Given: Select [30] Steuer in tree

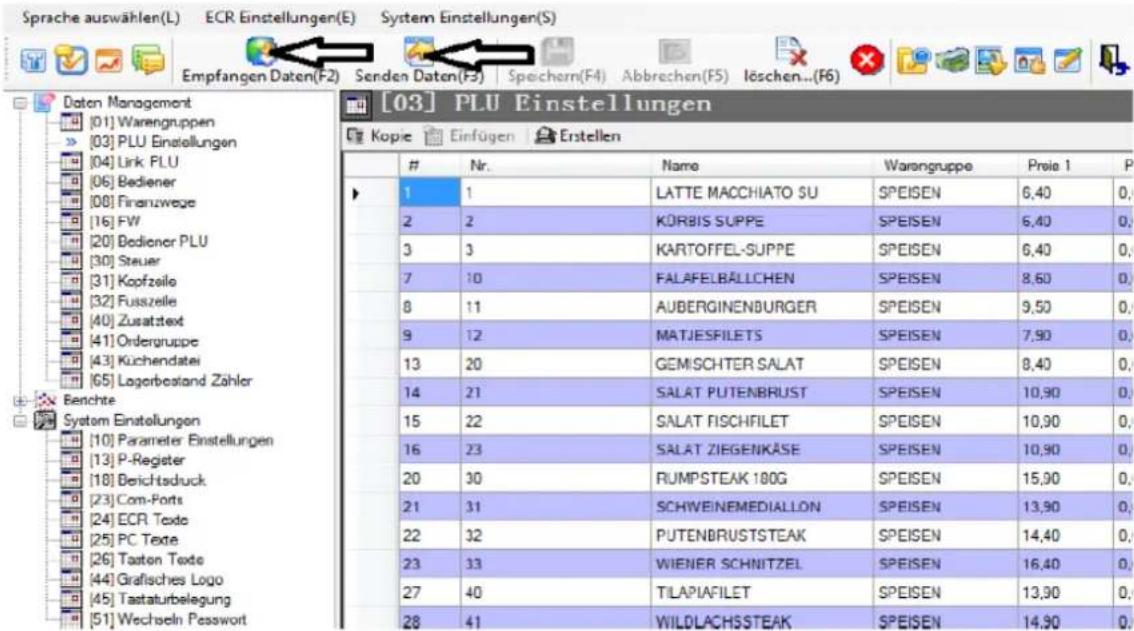Looking at the screenshot, I should point(124,261).
